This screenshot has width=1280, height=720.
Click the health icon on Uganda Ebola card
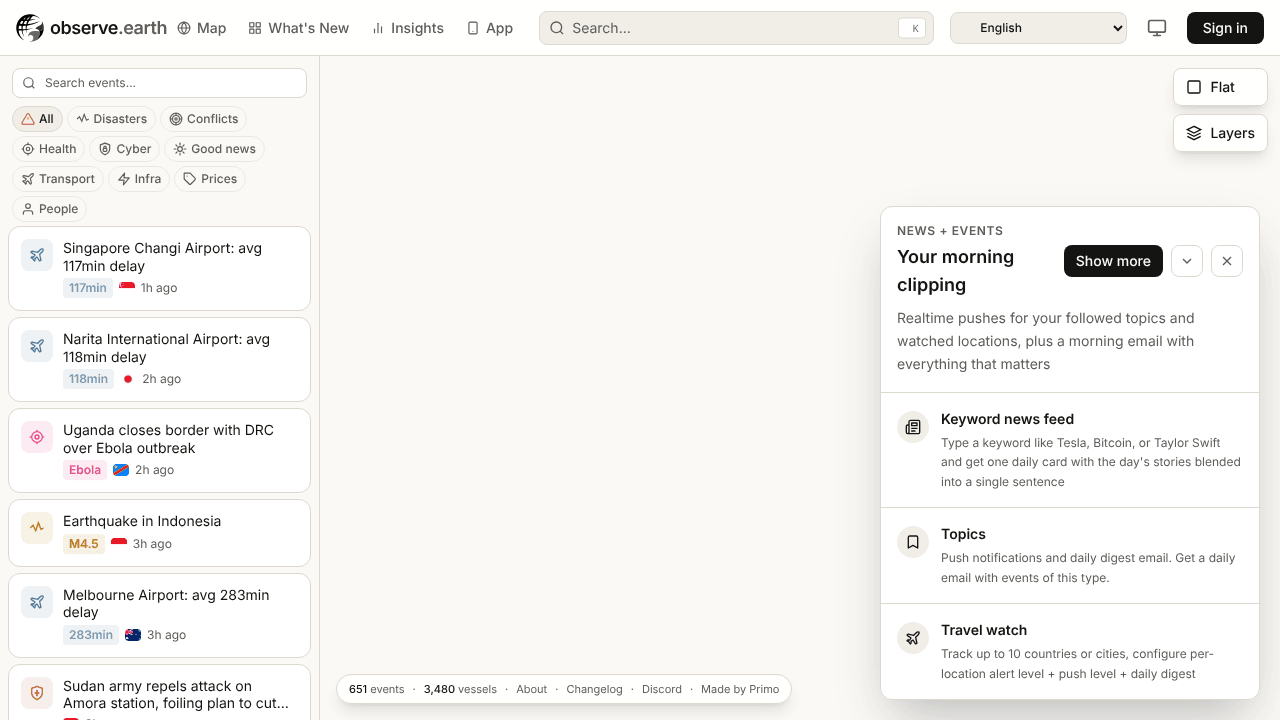pos(37,437)
